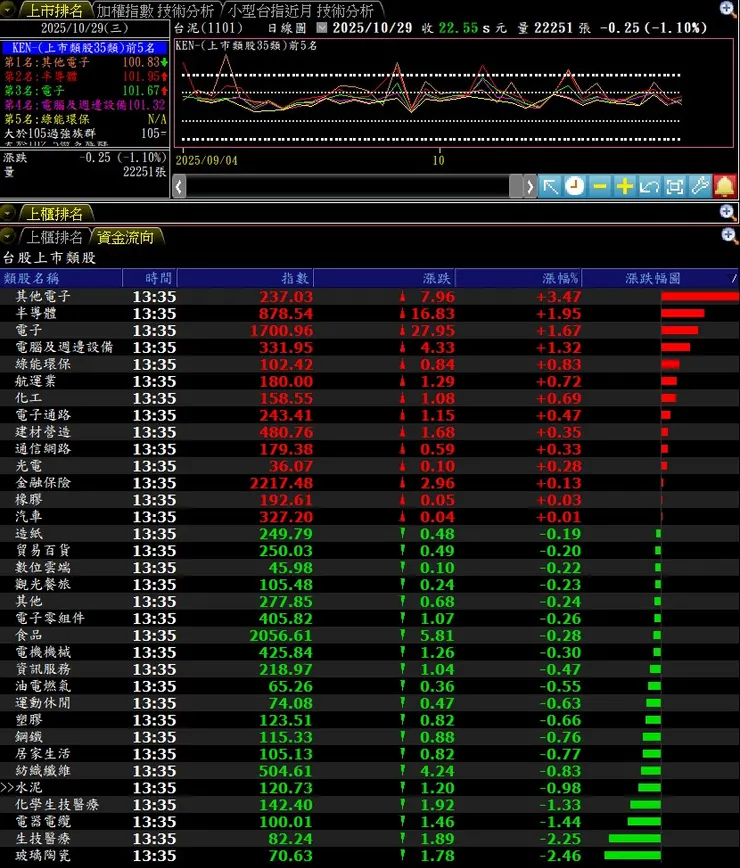Click the date 2025/10/29(三) label

point(84,28)
